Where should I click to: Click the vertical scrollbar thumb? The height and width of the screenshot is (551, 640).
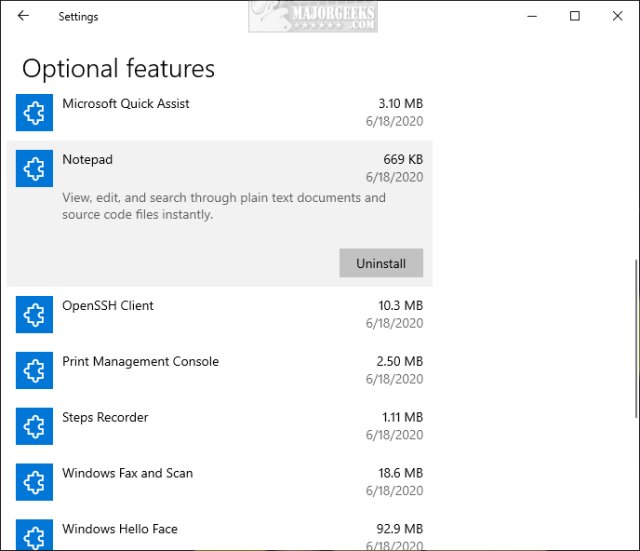point(636,340)
